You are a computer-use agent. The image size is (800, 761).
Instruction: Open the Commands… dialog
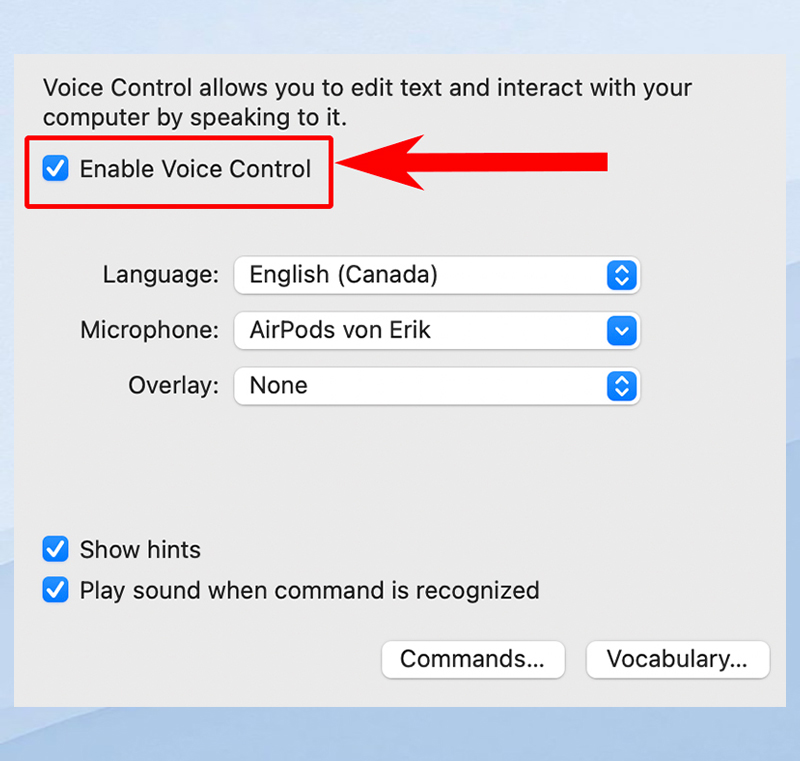point(473,659)
